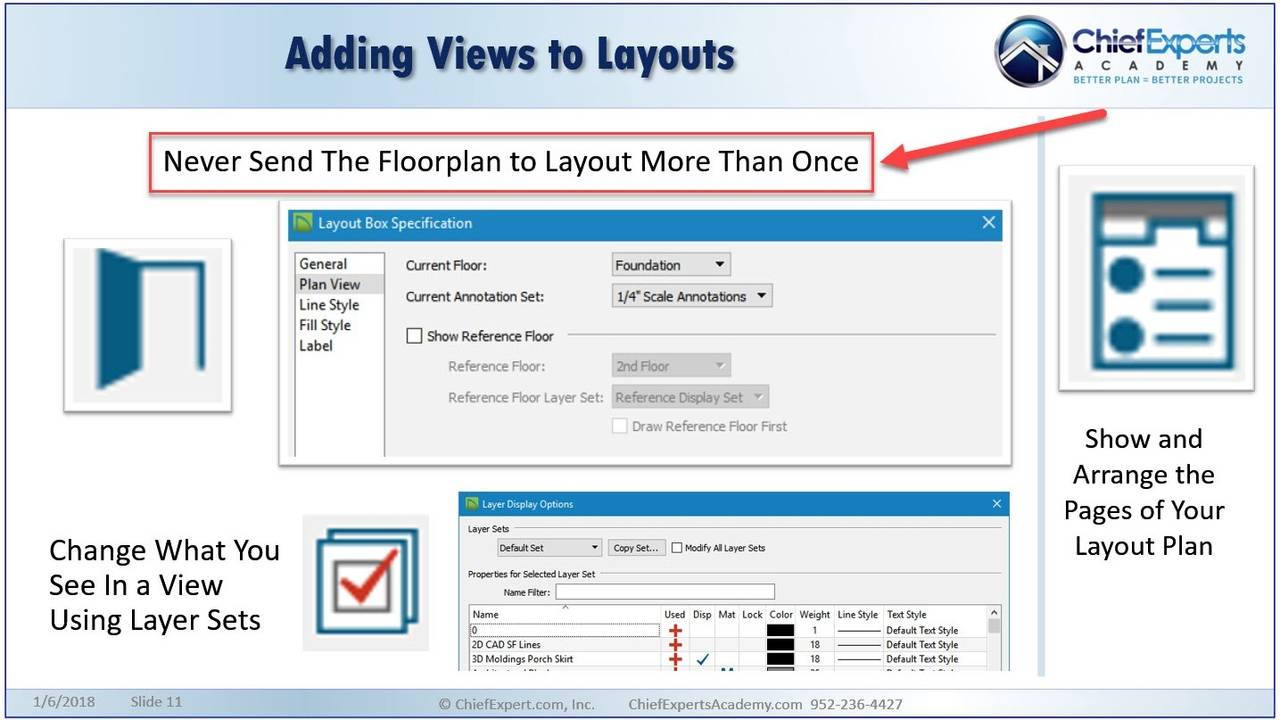Toggle Disp checkmark for 3D Moldings Porch Skirt

[x=702, y=659]
